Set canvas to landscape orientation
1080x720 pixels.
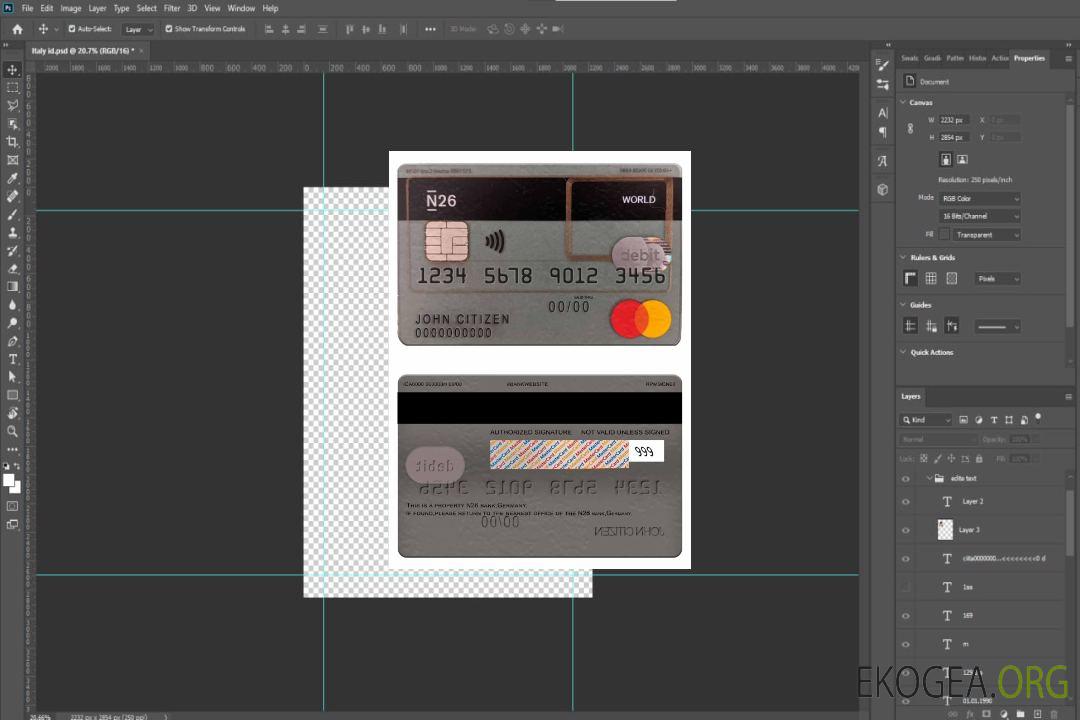point(962,160)
